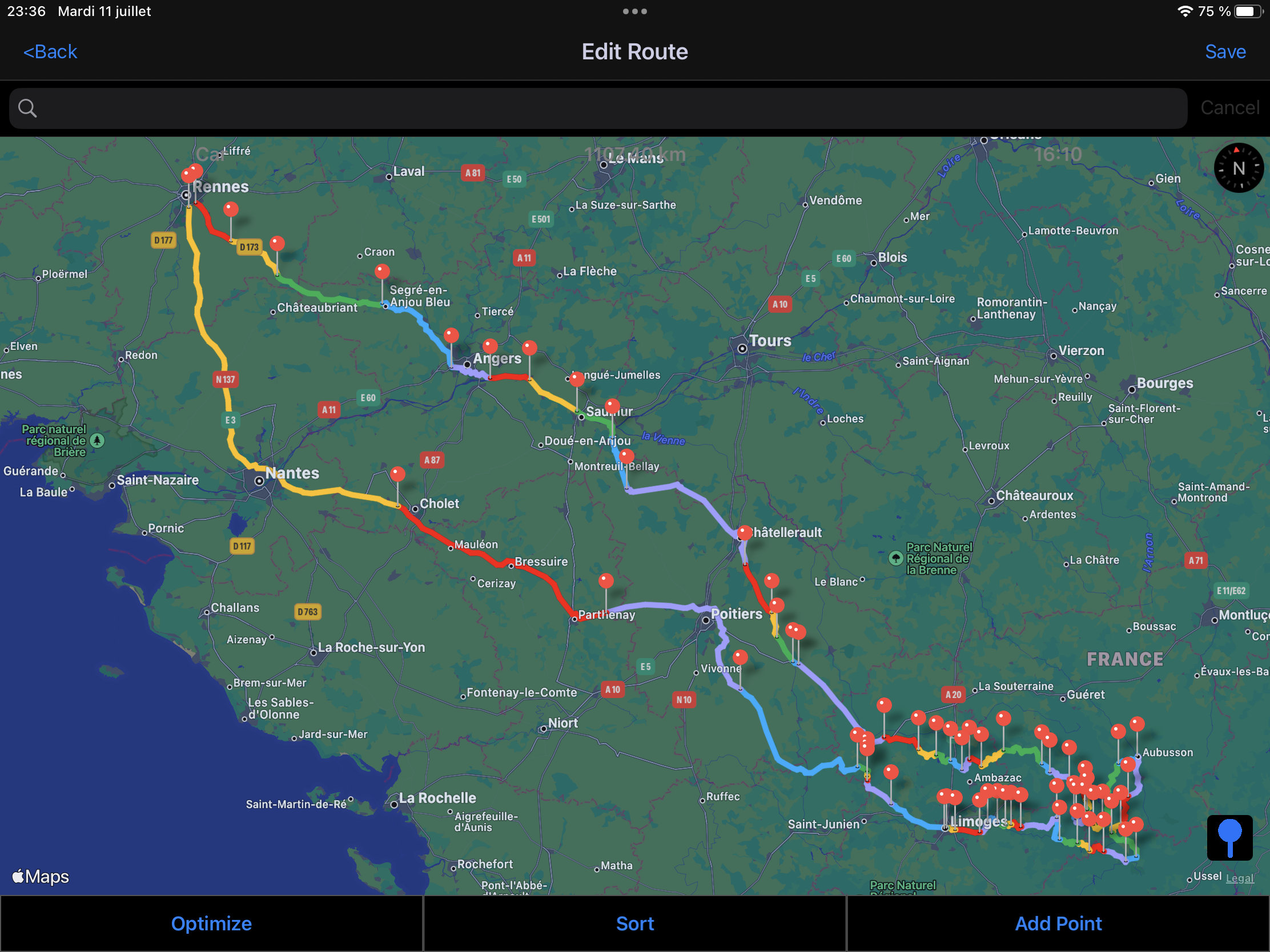
Task: Select the pin at Montreuil-Bellay
Action: [x=627, y=457]
